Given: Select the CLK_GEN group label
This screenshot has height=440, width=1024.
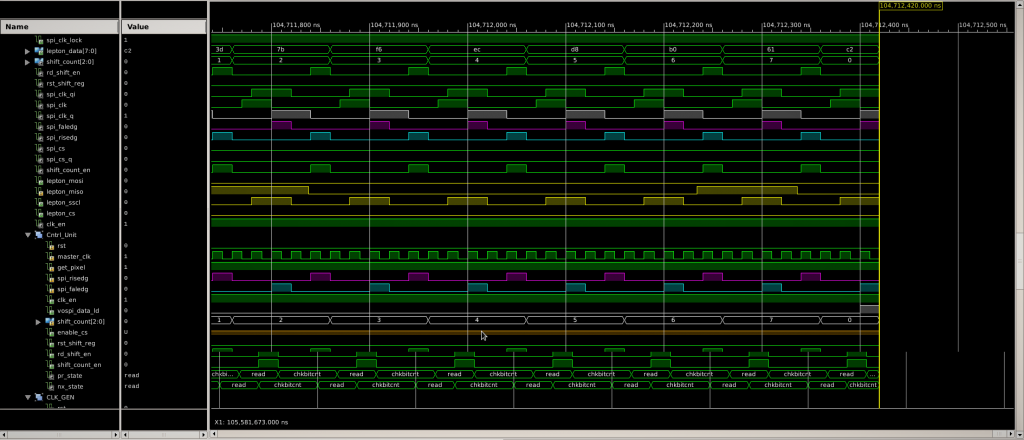Looking at the screenshot, I should click(59, 397).
